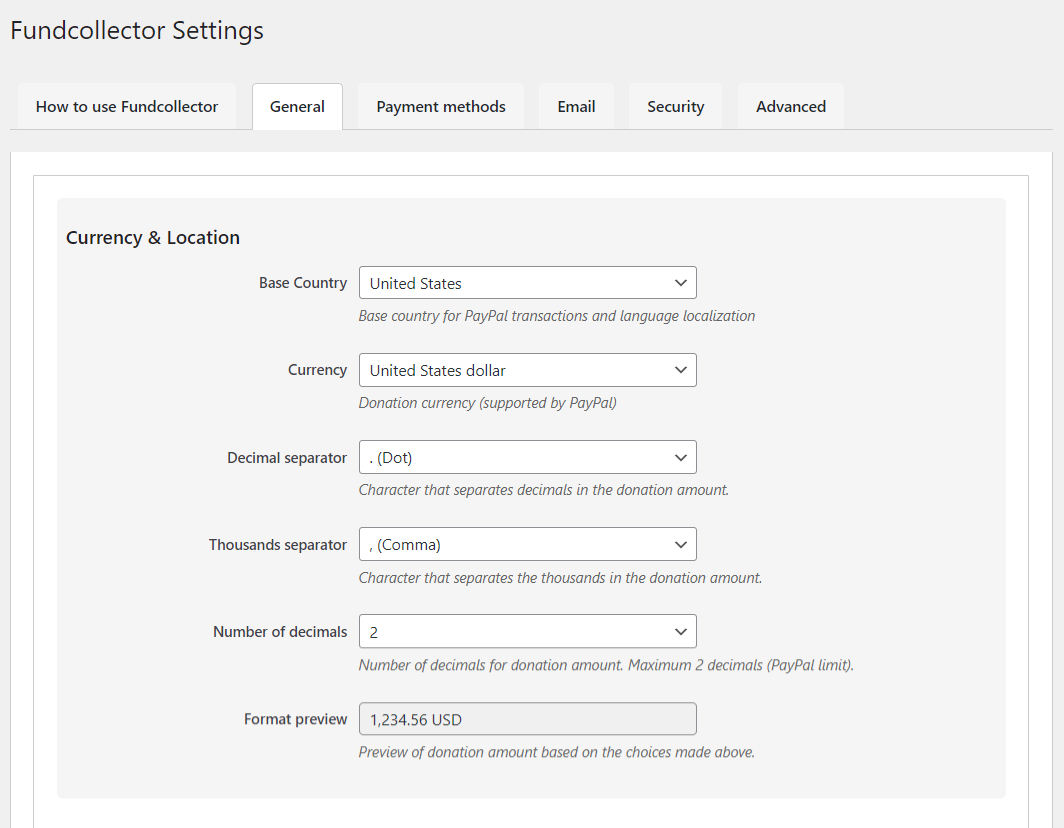
Task: Open the Thousands separator dropdown
Action: pos(527,544)
